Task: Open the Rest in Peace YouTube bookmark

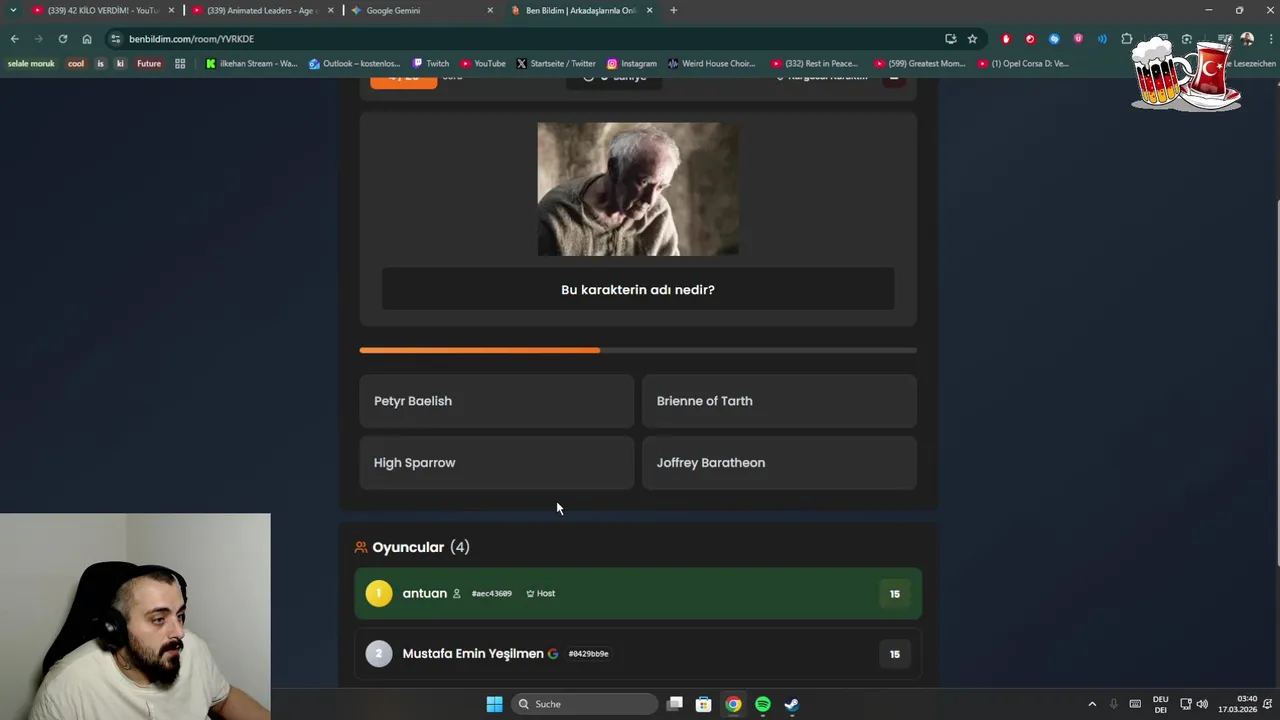Action: point(815,63)
